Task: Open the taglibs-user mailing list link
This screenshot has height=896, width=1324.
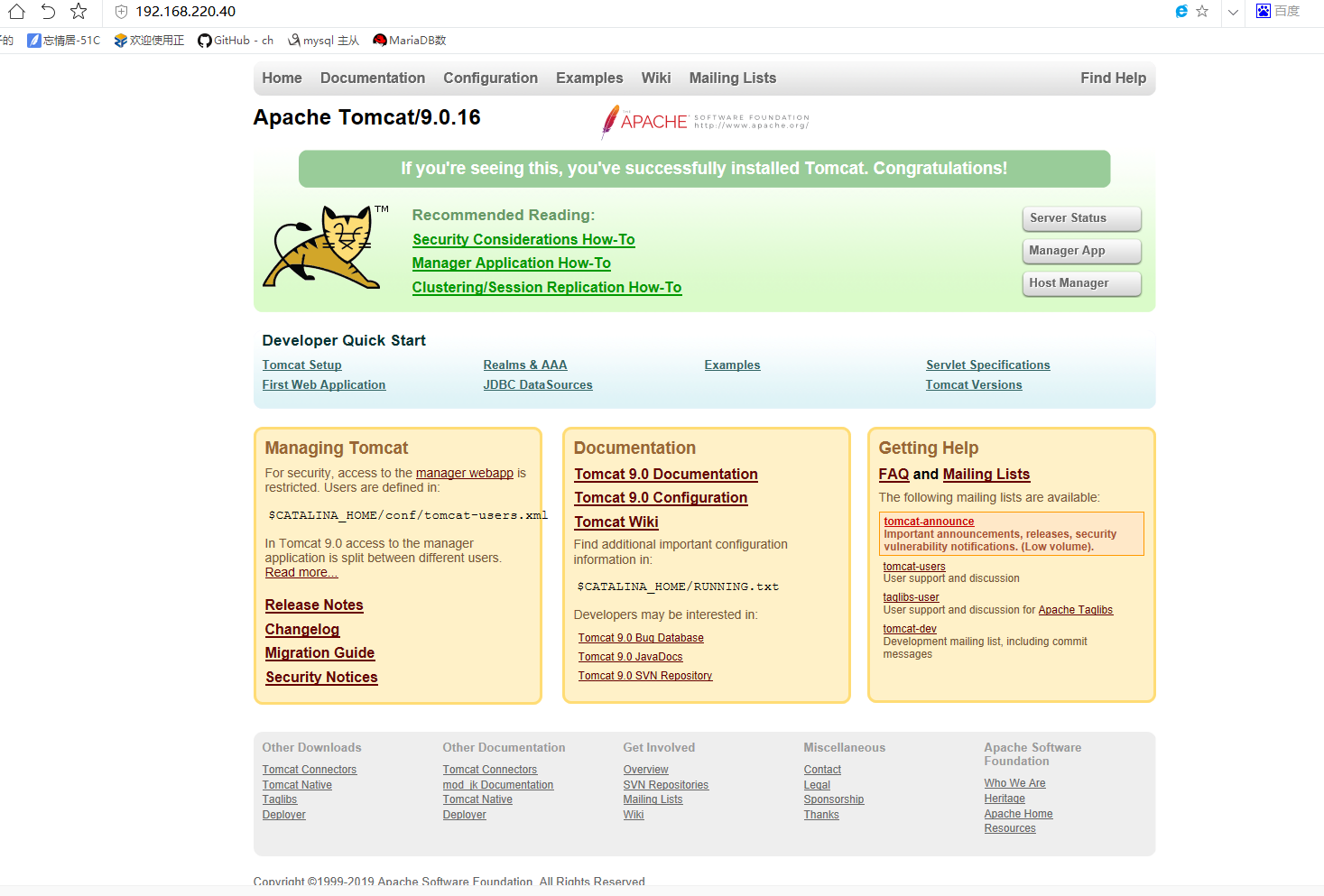Action: click(911, 597)
